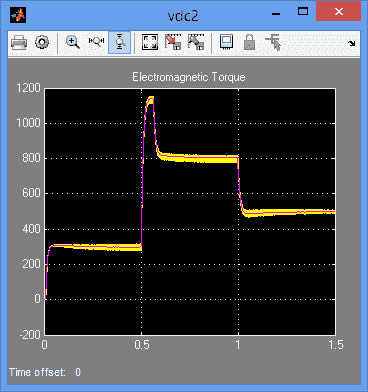Screen dimensions: 368x392
Task: Toggle the Zoom Y-axis tool
Action: 119,42
